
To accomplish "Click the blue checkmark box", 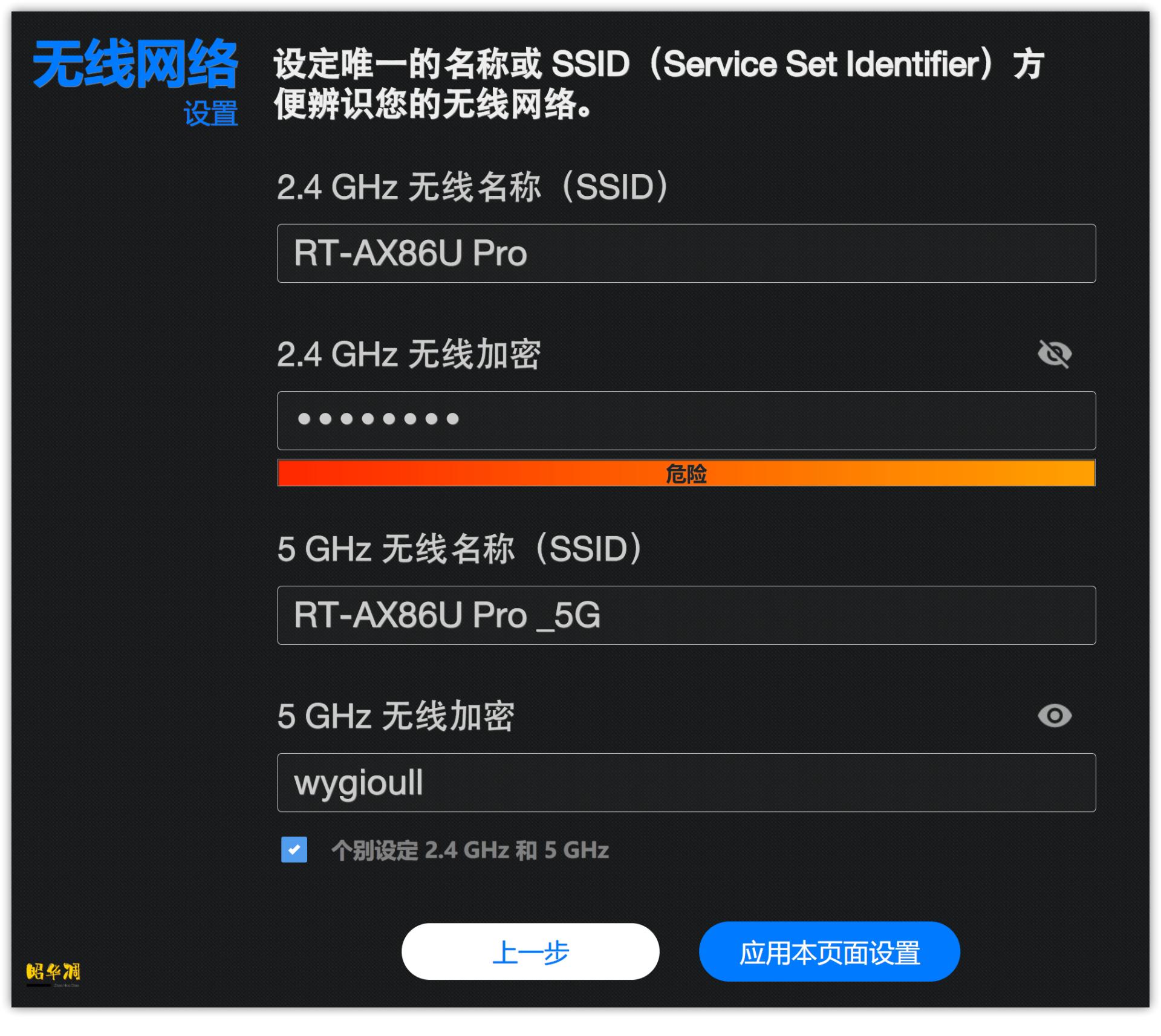I will pyautogui.click(x=294, y=851).
